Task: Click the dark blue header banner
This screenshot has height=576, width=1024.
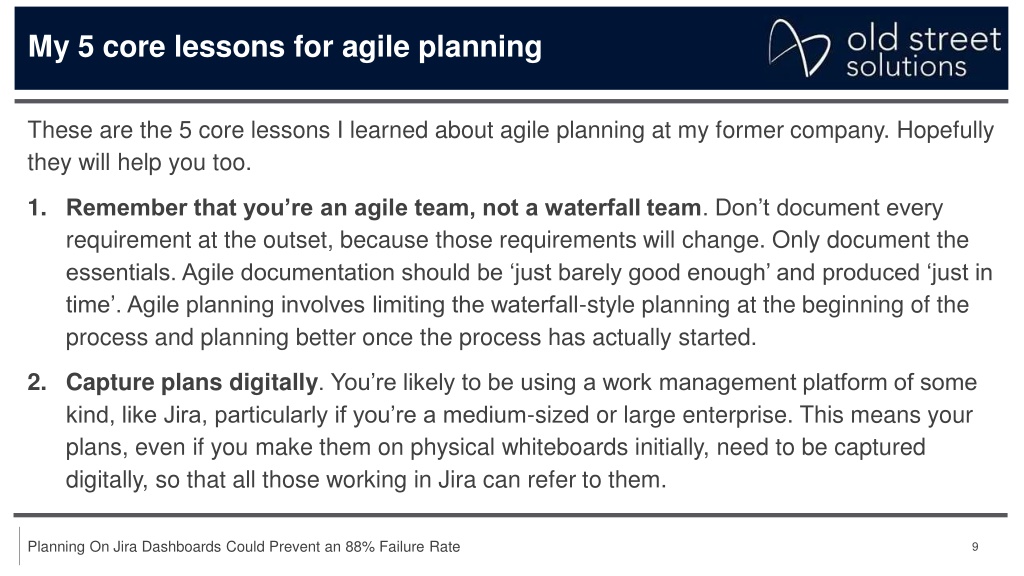Action: (x=511, y=48)
